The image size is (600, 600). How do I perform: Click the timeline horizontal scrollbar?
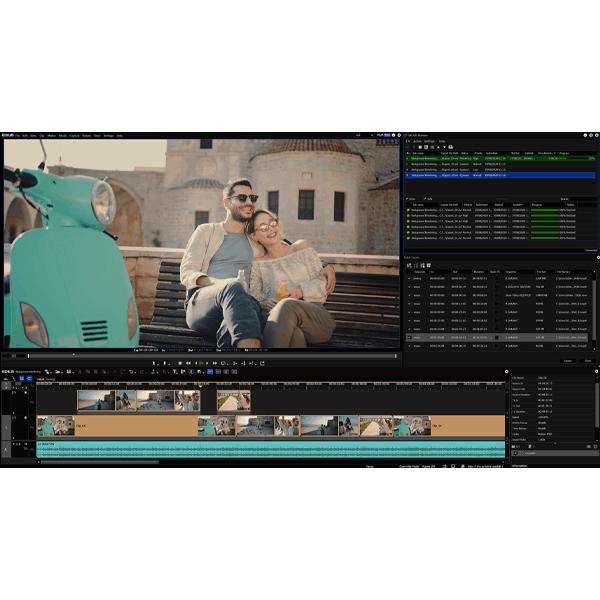pos(99,462)
